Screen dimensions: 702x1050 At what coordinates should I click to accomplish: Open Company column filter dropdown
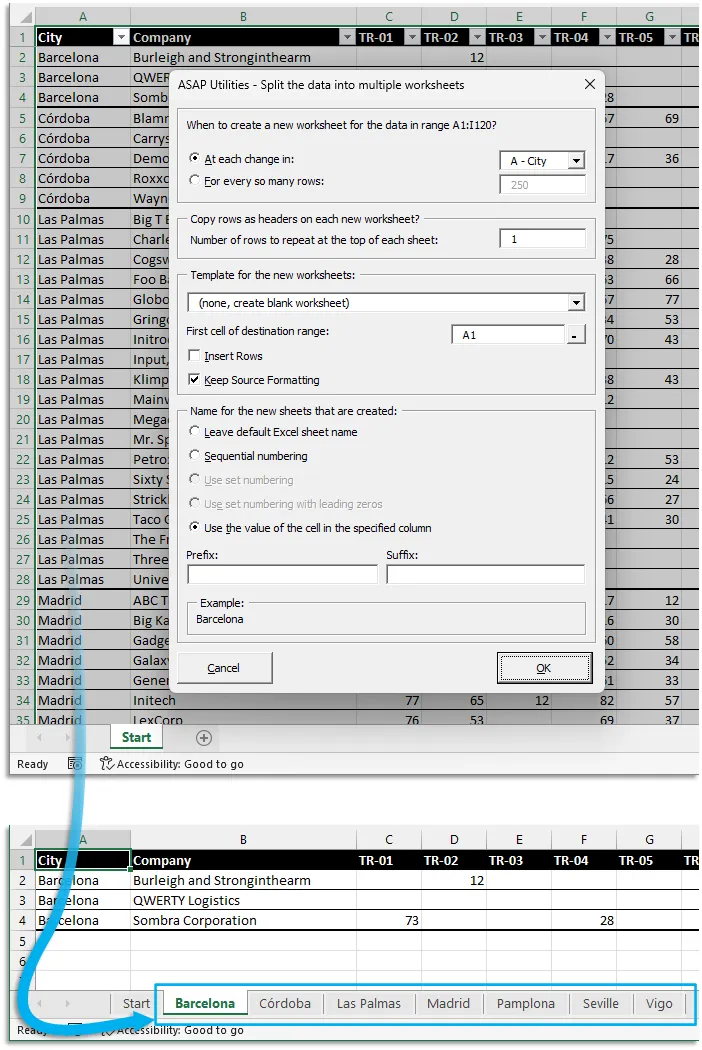pyautogui.click(x=346, y=38)
